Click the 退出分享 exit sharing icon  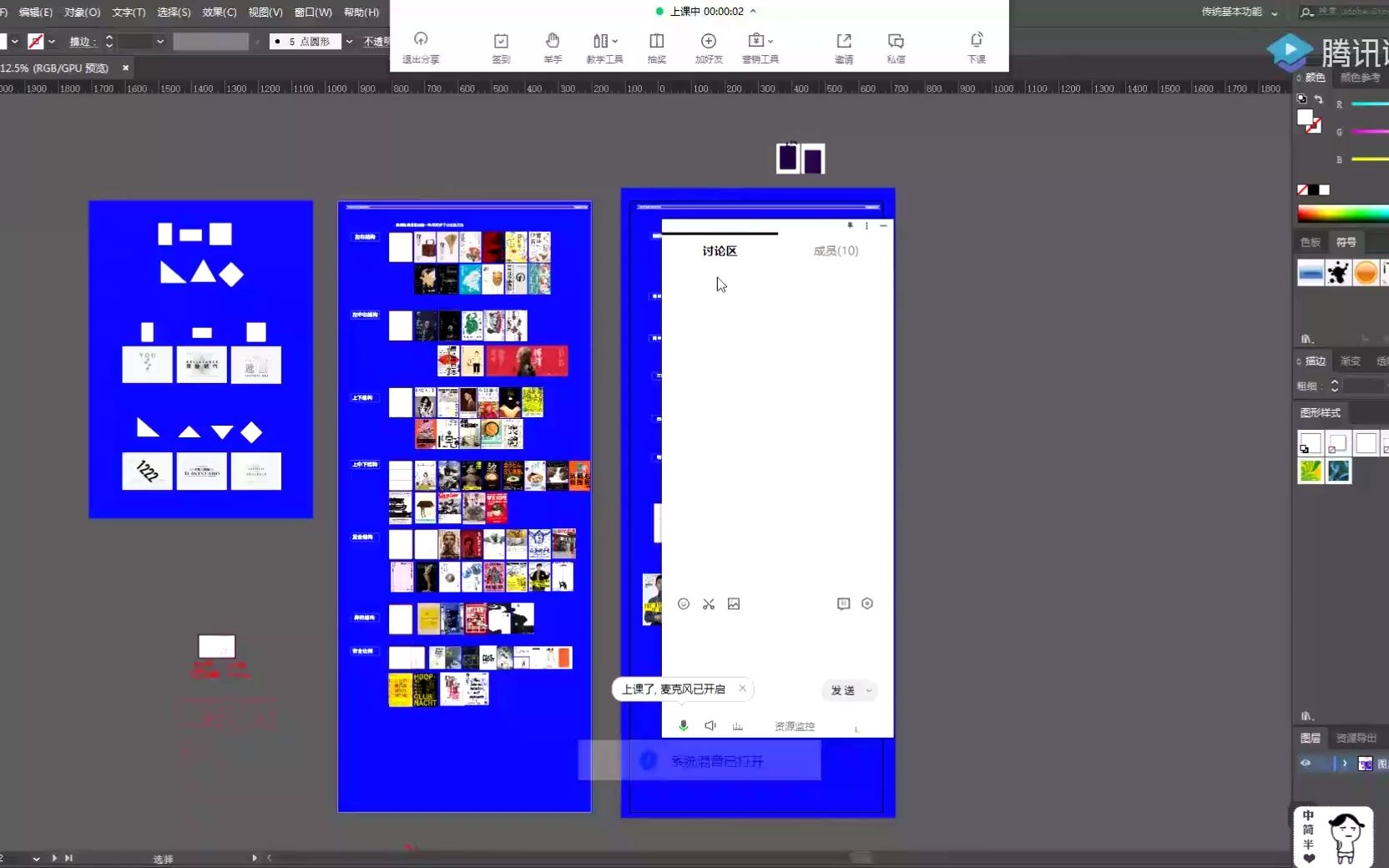click(x=421, y=40)
